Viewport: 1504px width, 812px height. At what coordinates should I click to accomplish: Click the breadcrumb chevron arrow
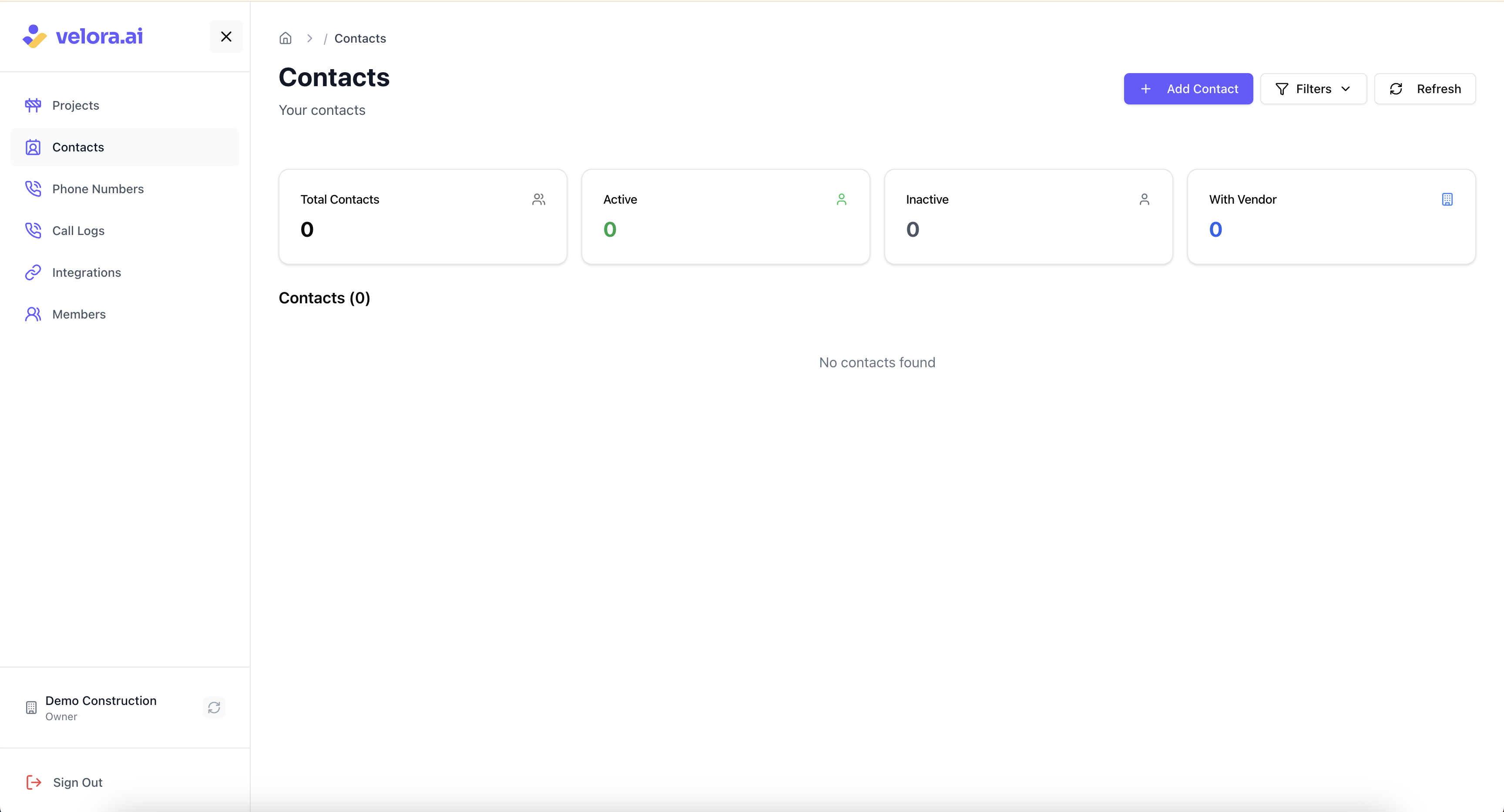tap(309, 38)
